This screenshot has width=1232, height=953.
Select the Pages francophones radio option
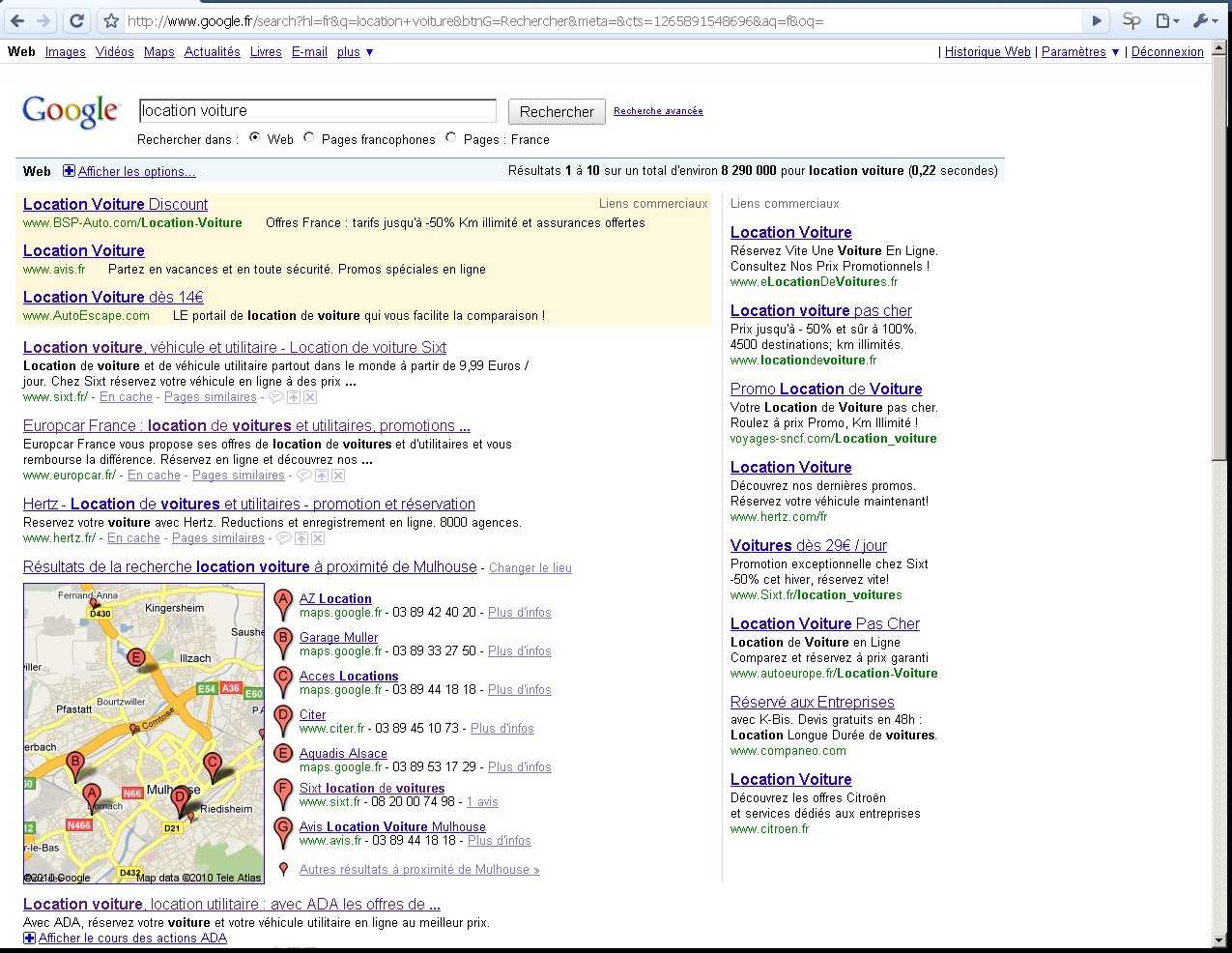309,138
